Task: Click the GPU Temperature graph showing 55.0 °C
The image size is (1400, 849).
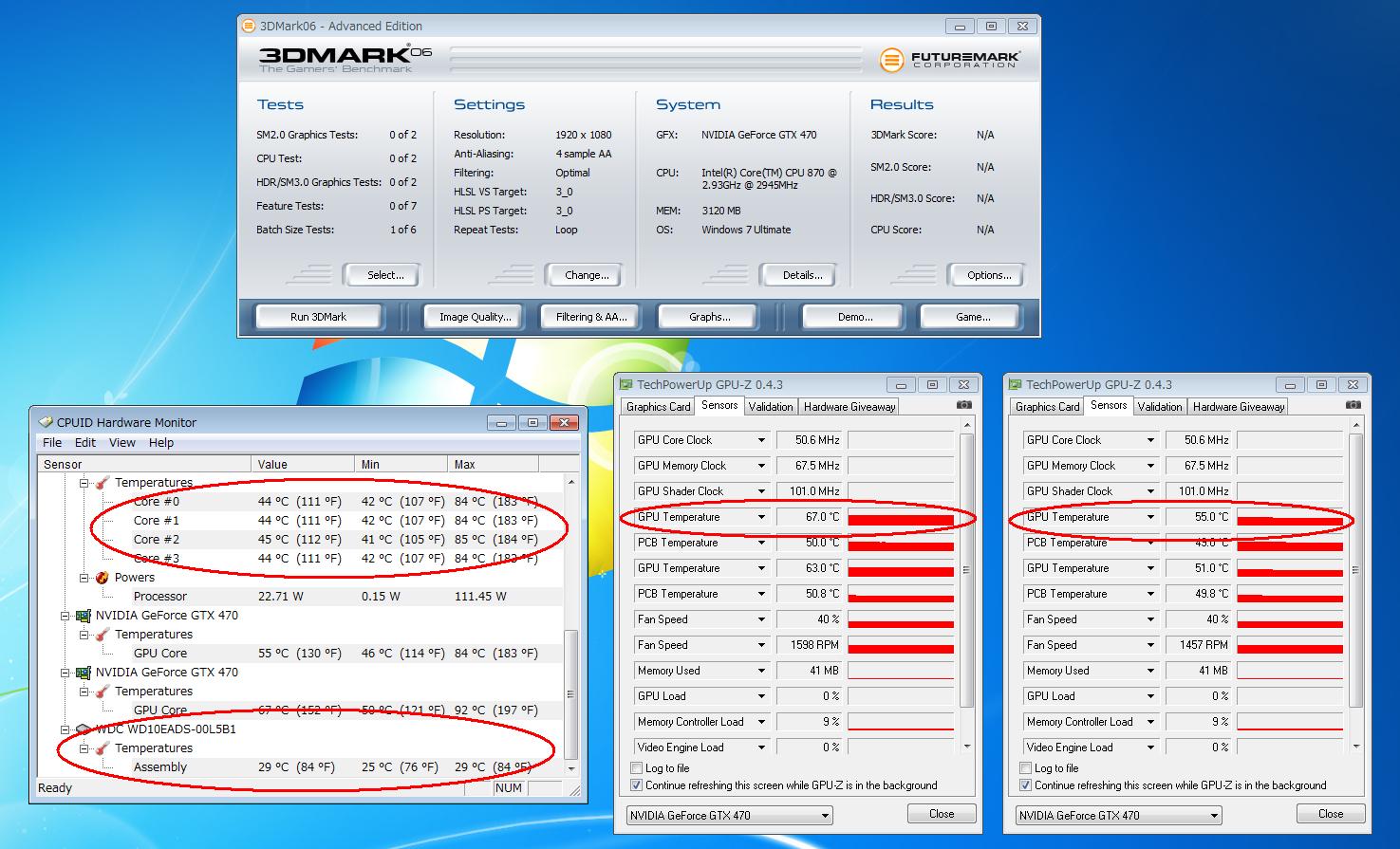Action: click(x=1290, y=517)
